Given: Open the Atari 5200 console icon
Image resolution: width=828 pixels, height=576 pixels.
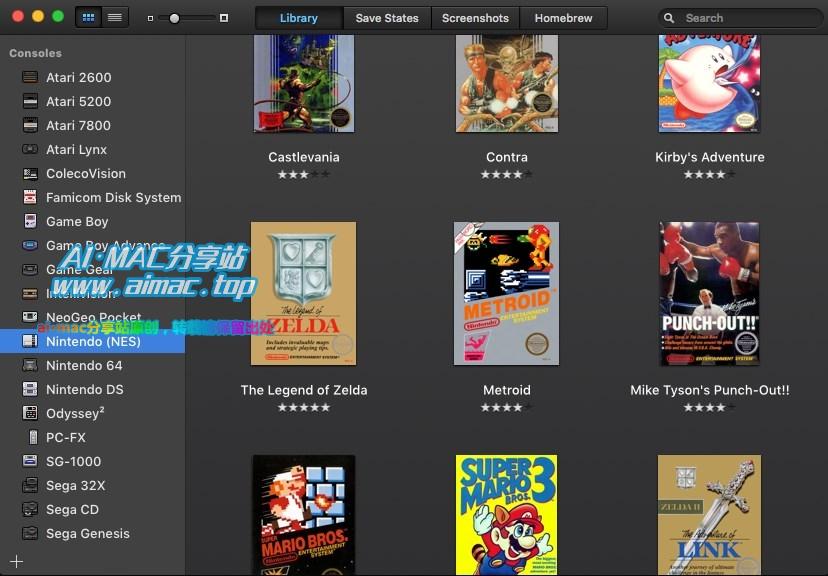Looking at the screenshot, I should (x=30, y=101).
